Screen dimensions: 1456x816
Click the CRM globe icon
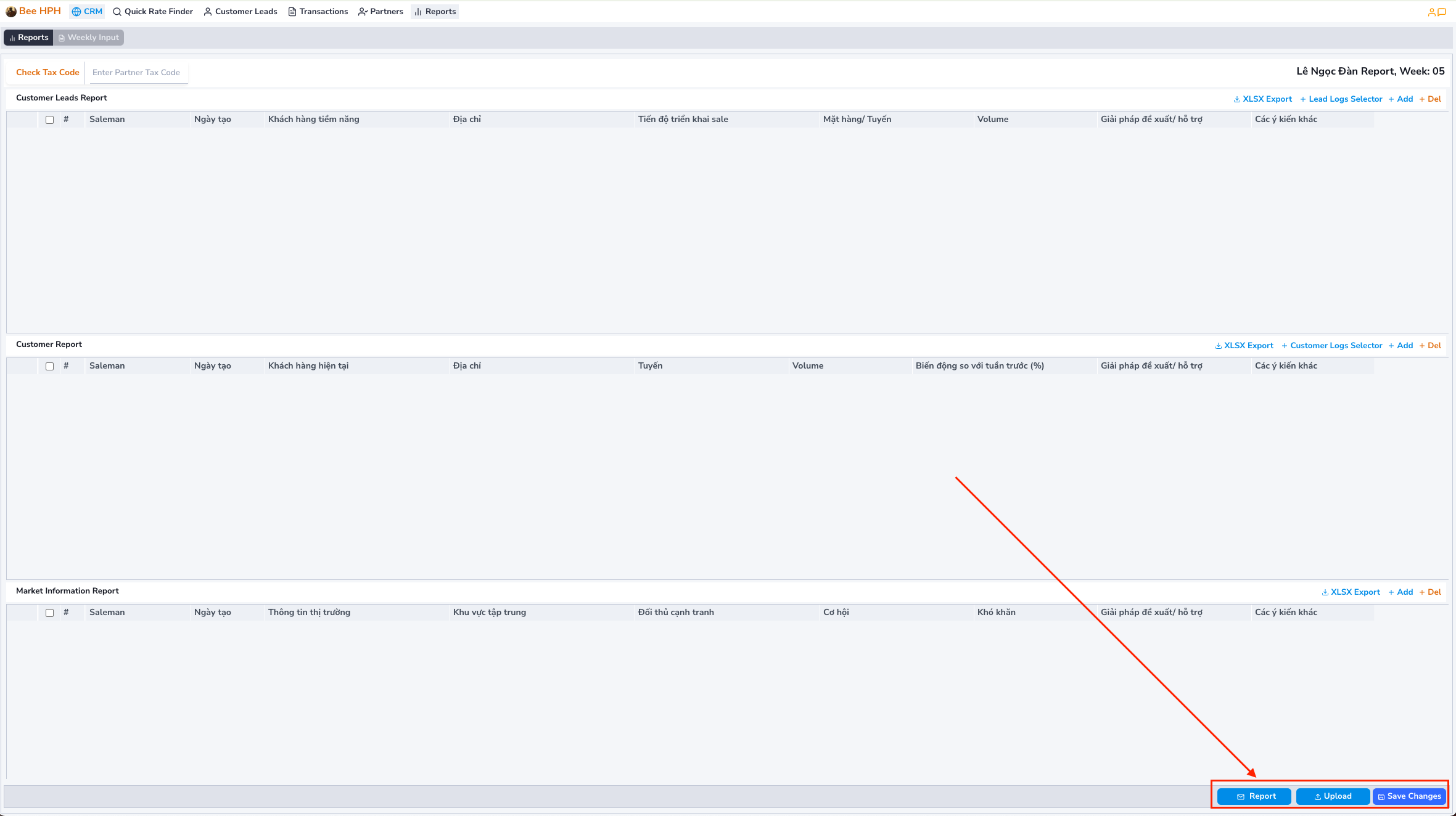(x=76, y=11)
